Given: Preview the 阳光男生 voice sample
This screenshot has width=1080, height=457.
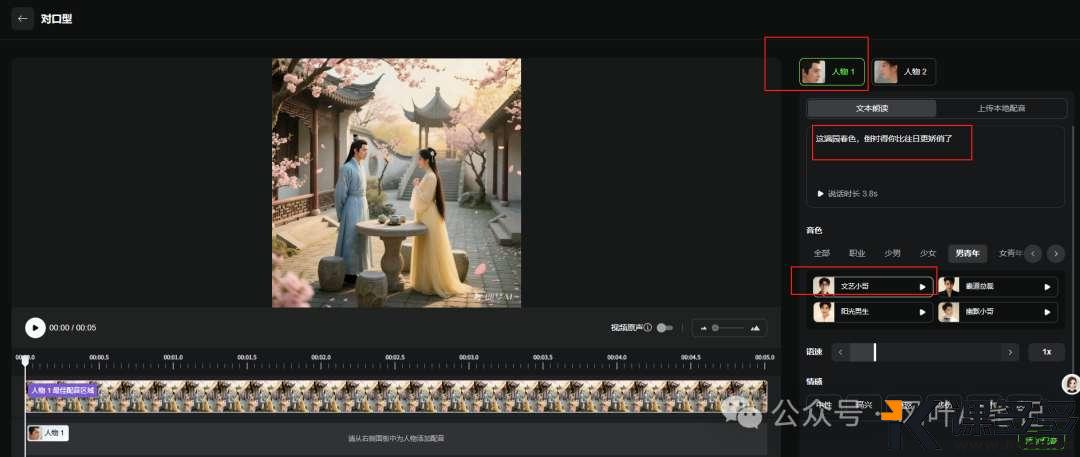Looking at the screenshot, I should [x=922, y=312].
